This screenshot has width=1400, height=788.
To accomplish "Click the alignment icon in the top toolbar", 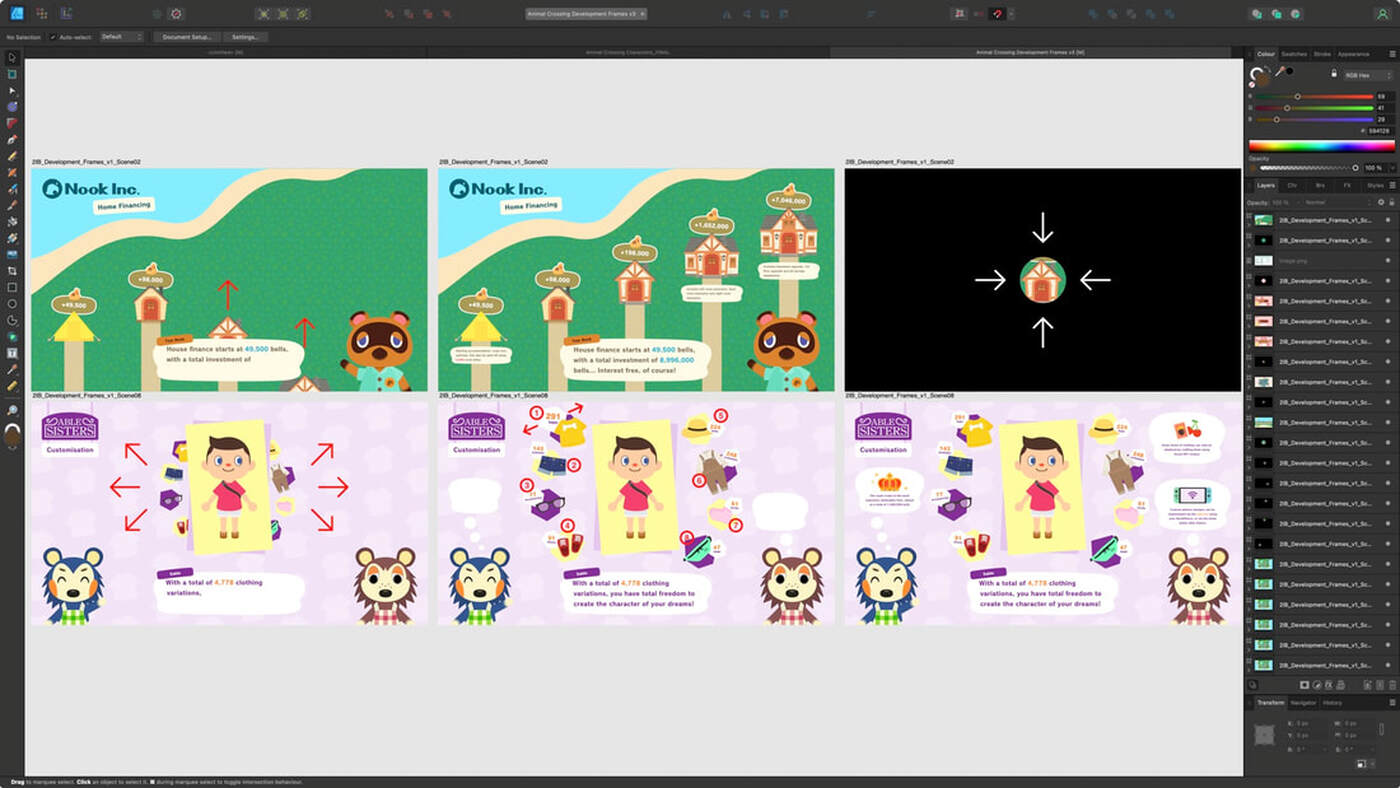I will [x=870, y=14].
